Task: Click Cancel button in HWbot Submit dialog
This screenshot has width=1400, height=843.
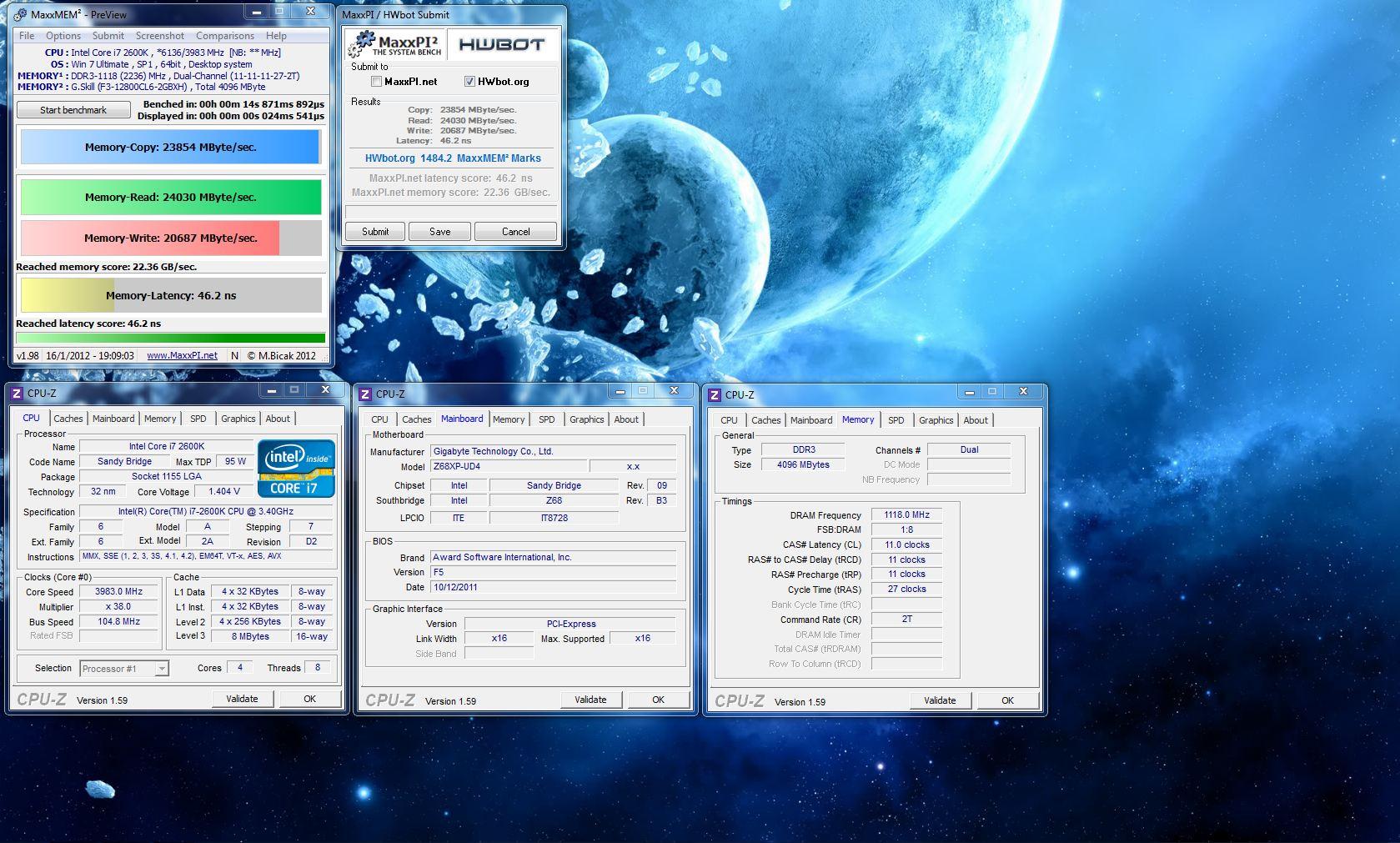Action: click(x=516, y=232)
